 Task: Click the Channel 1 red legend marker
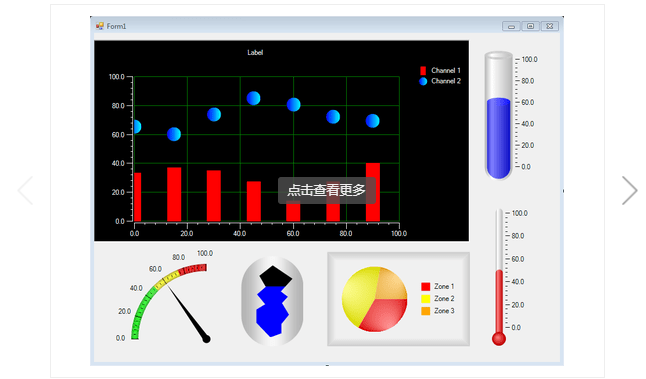423,70
